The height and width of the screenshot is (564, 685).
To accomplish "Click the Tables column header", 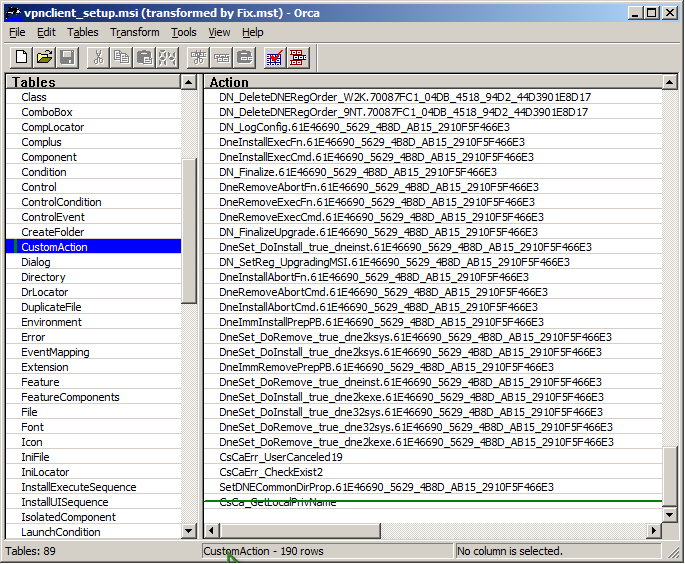I will click(x=93, y=82).
